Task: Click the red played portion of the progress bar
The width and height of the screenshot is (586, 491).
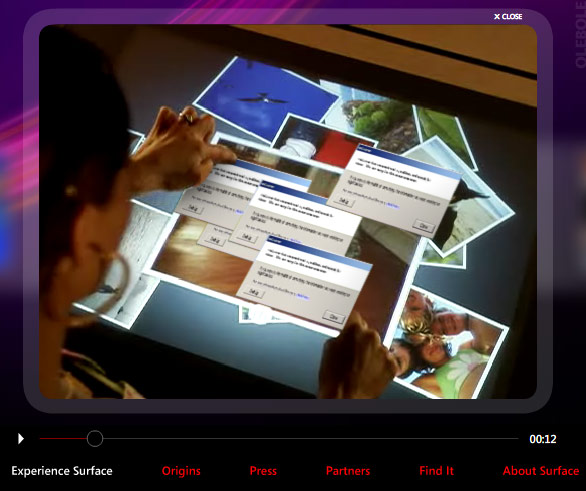Action: pos(63,438)
